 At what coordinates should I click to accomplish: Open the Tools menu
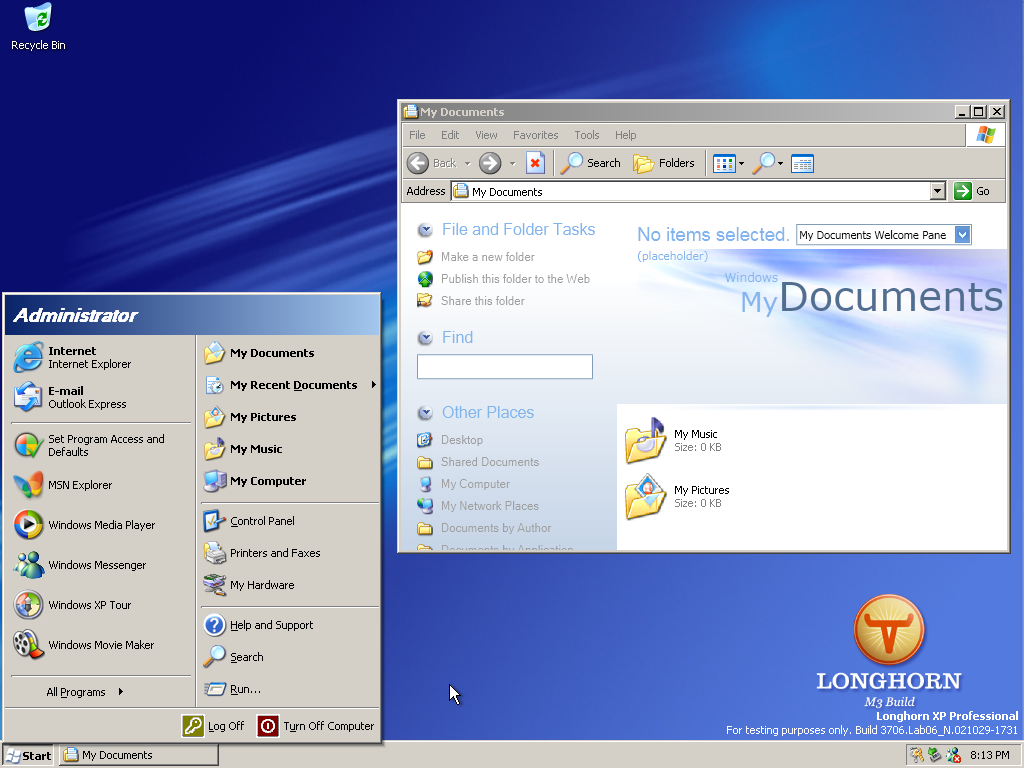click(586, 135)
